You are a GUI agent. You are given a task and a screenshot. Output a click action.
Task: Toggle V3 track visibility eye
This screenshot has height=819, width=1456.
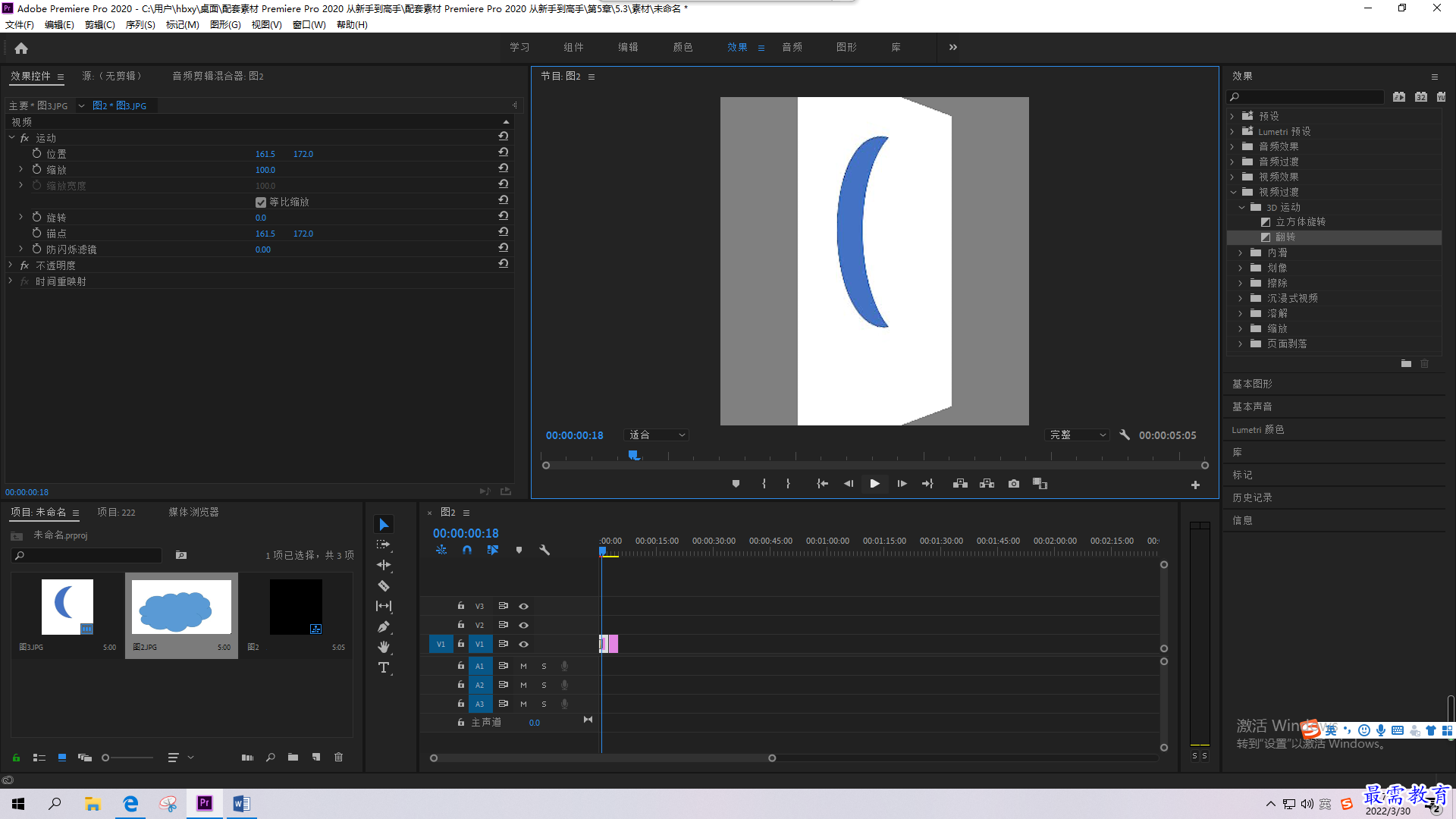point(523,607)
